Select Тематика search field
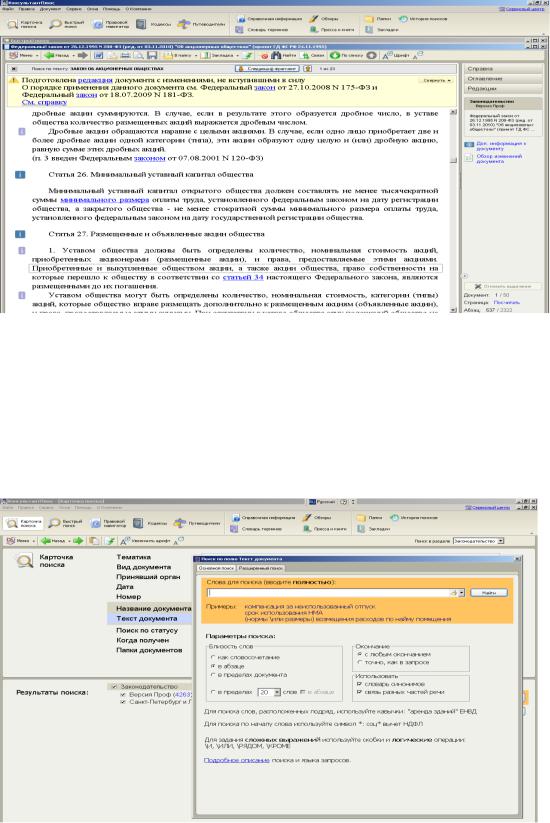 coord(133,557)
